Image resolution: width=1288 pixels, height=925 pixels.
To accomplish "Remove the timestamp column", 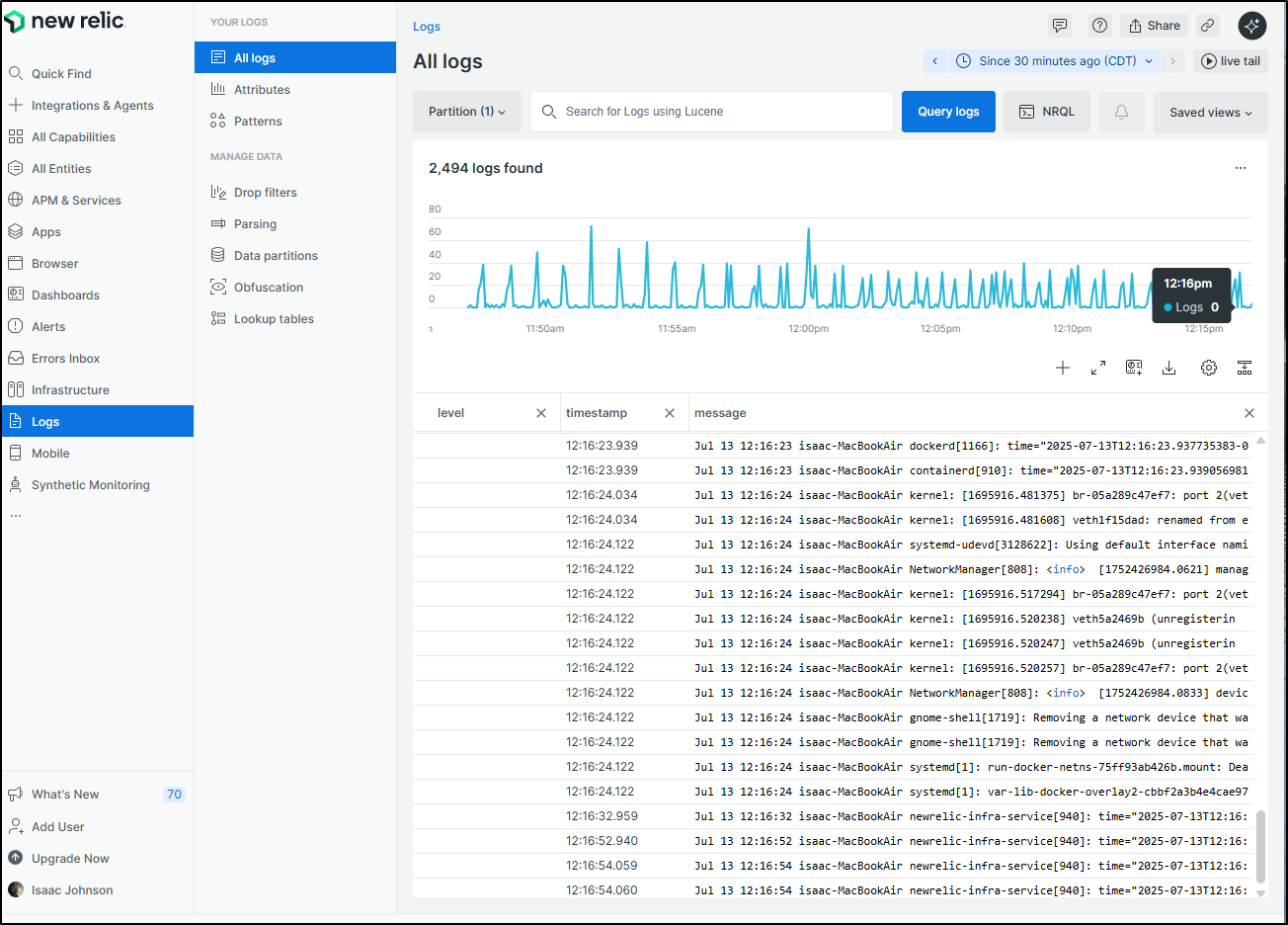I will [670, 413].
